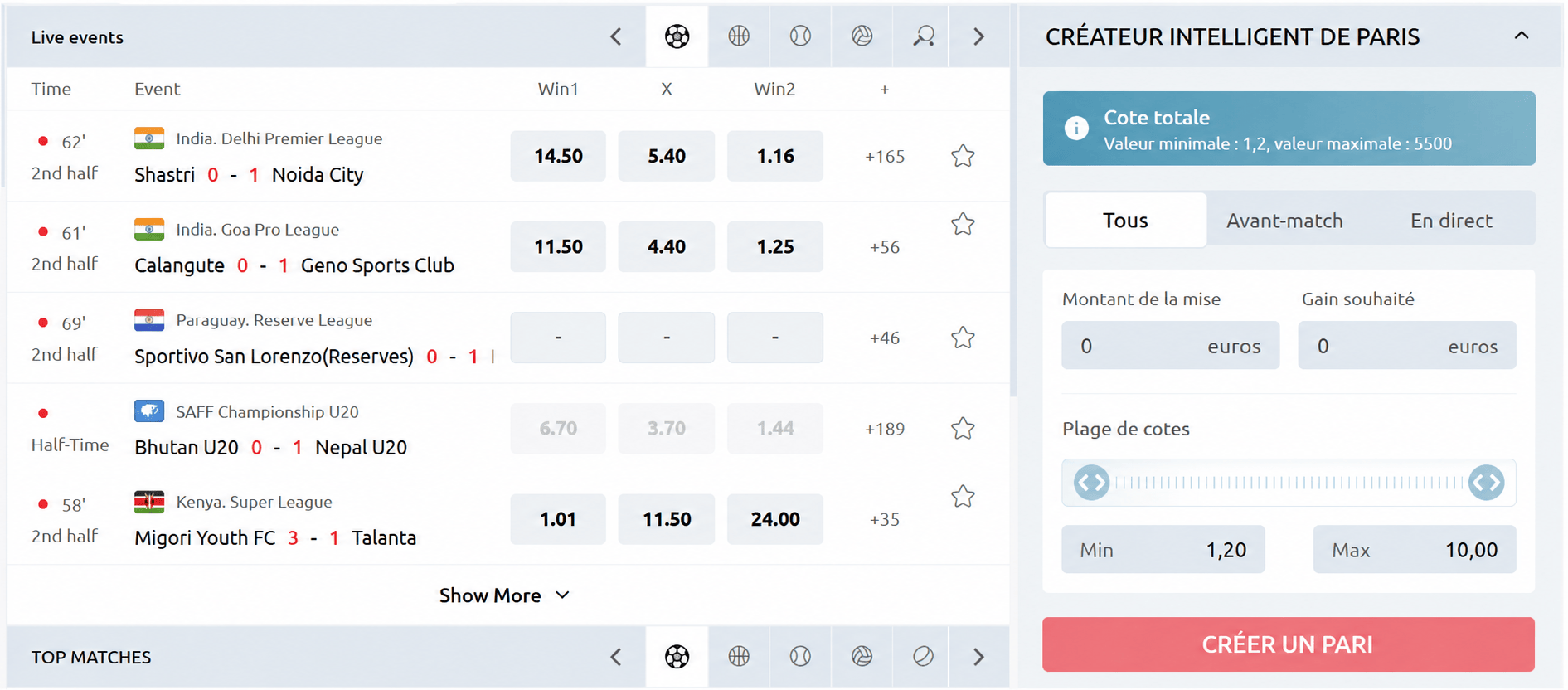Click the Créer un pari button
This screenshot has width=1568, height=690.
[1288, 644]
